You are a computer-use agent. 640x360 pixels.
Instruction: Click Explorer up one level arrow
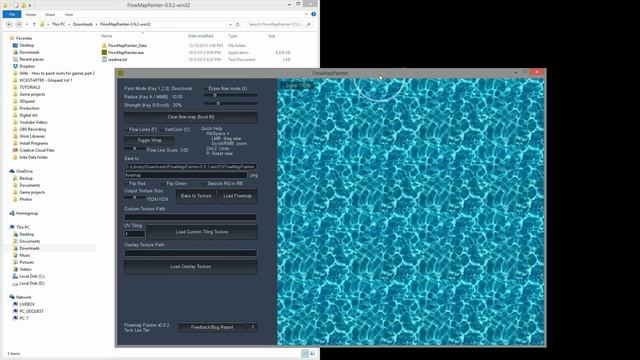34,24
